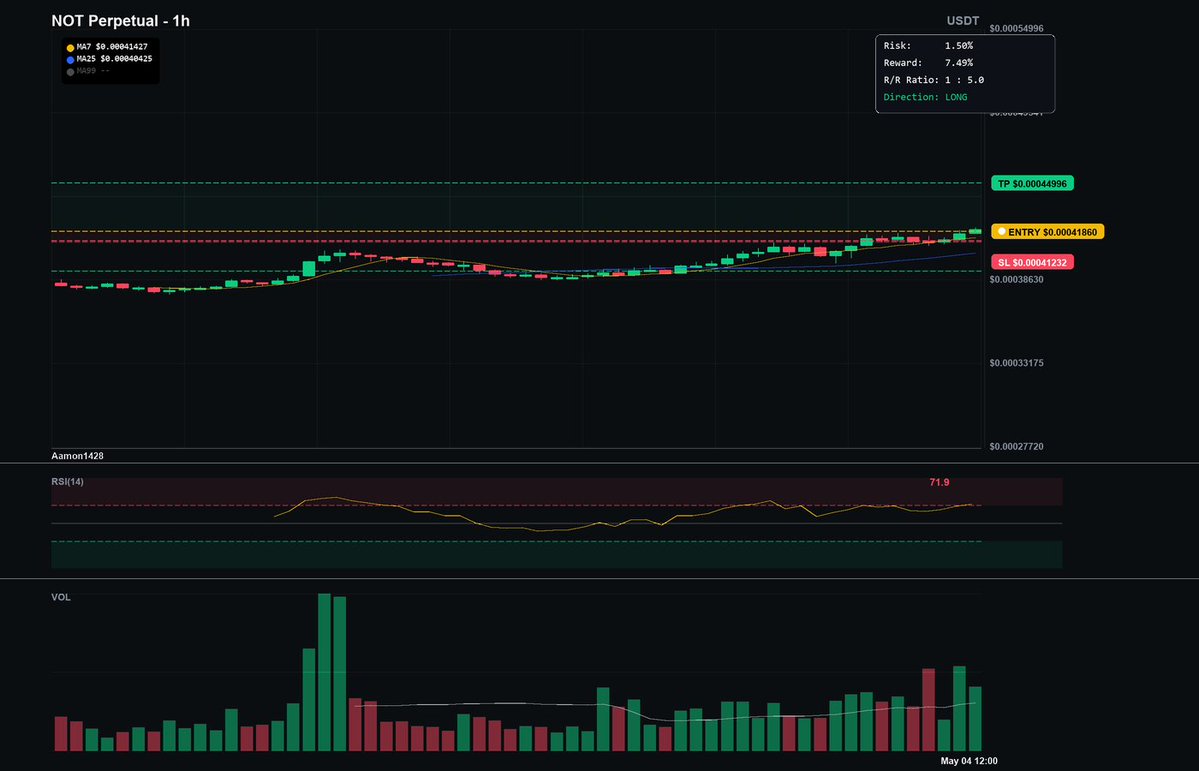Click the tallest green volume bar
The image size is (1199, 771).
point(324,672)
